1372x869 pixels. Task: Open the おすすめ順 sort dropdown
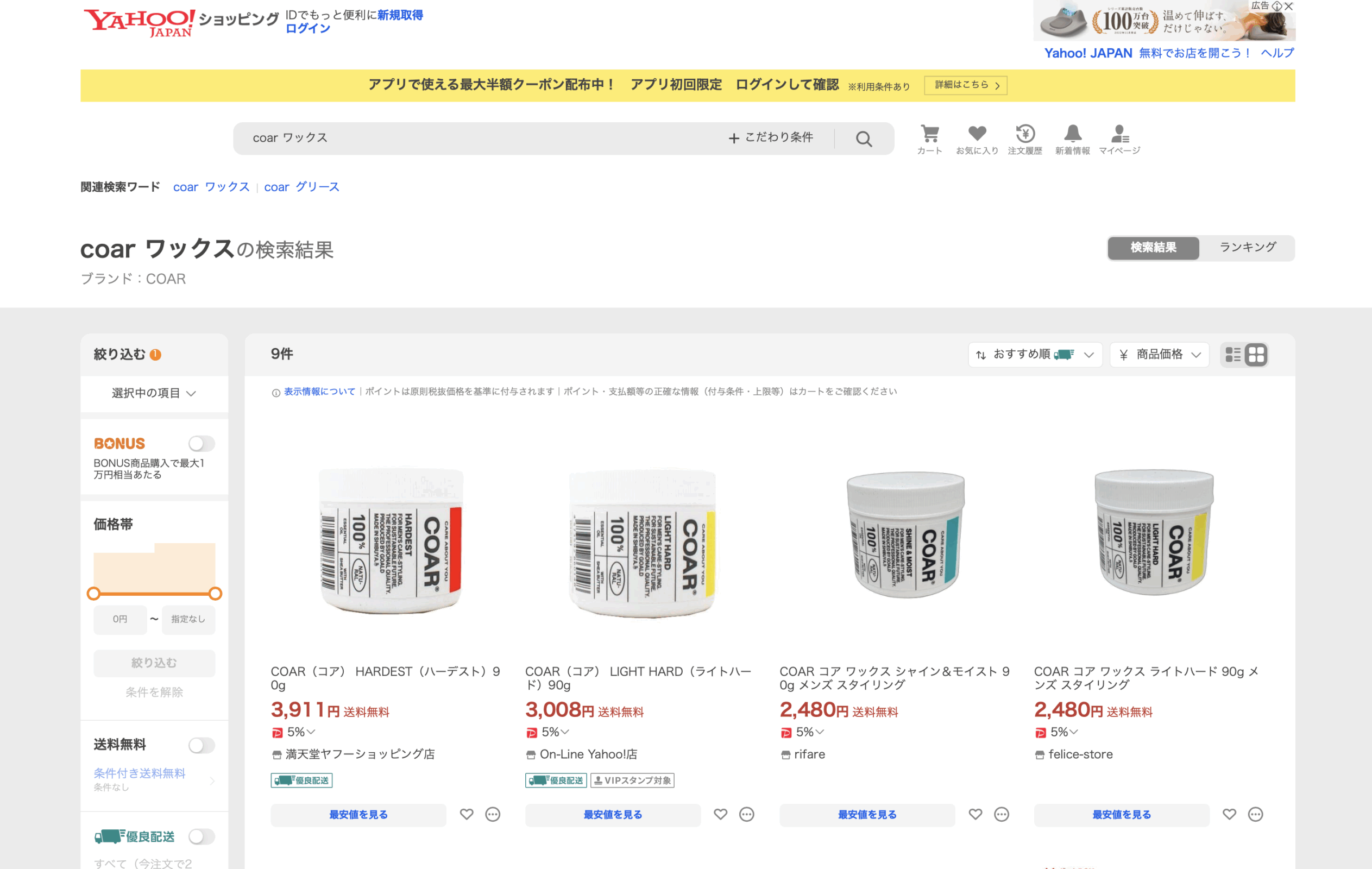(1034, 355)
